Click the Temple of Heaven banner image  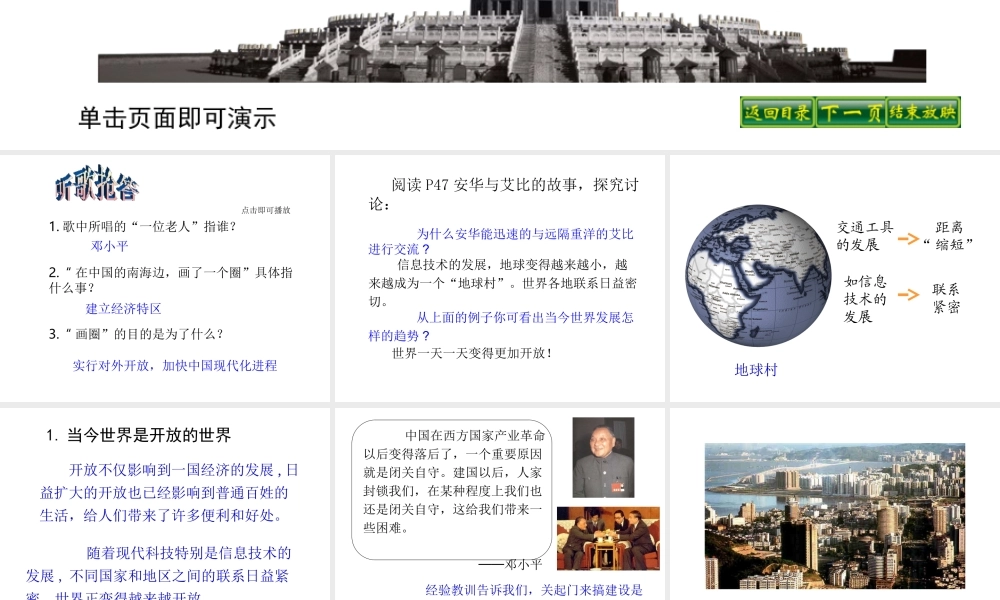(511, 41)
